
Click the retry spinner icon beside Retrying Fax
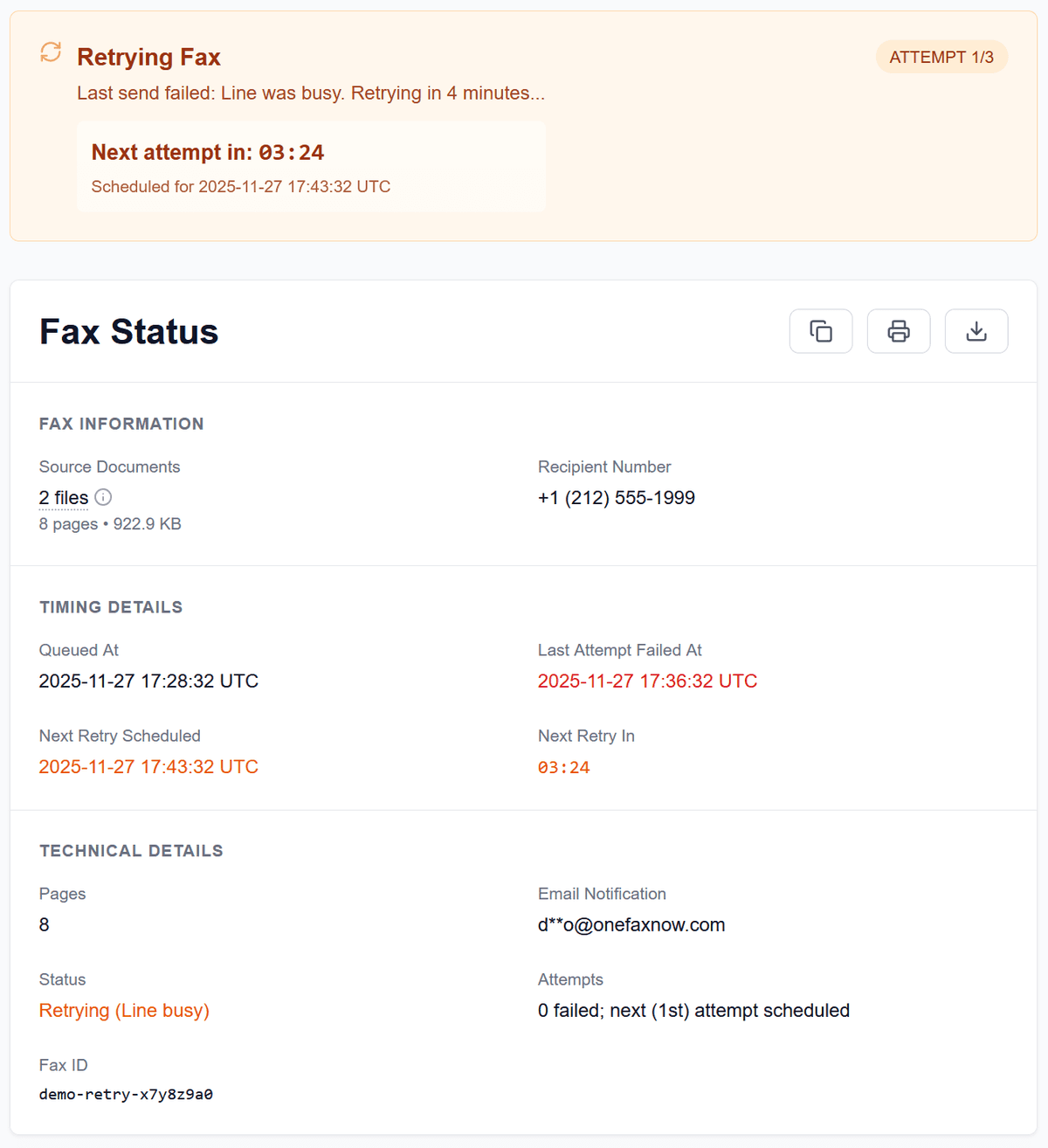50,52
